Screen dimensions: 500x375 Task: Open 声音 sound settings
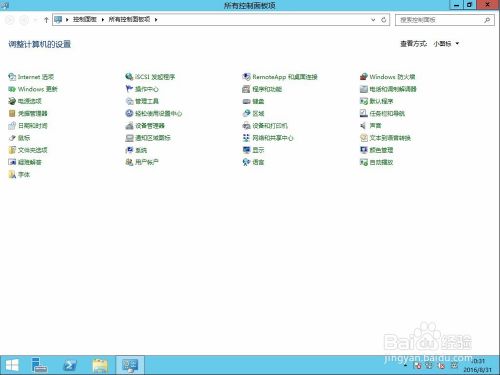(371, 126)
